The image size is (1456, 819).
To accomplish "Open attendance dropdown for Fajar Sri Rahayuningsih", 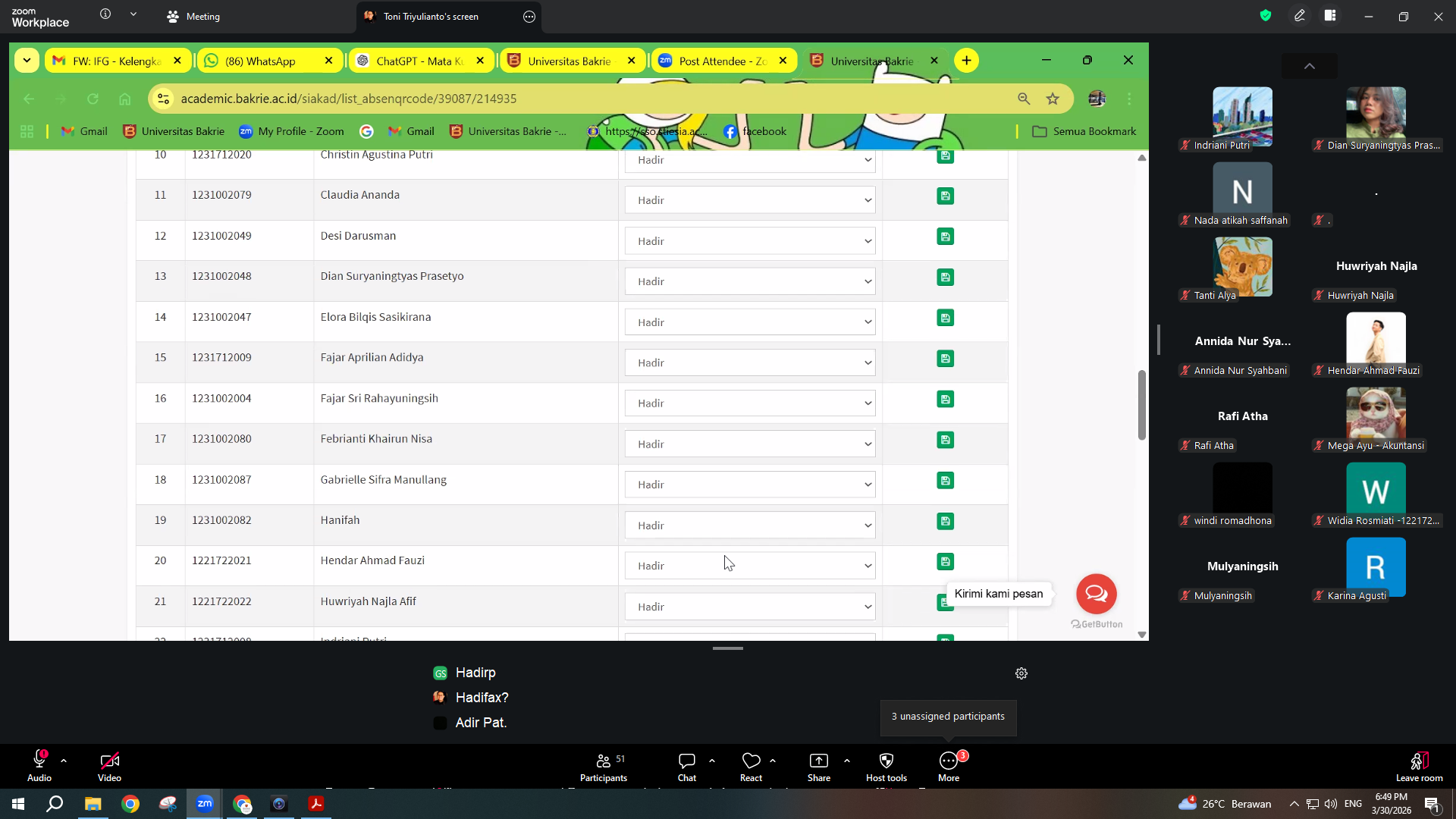I will click(750, 403).
